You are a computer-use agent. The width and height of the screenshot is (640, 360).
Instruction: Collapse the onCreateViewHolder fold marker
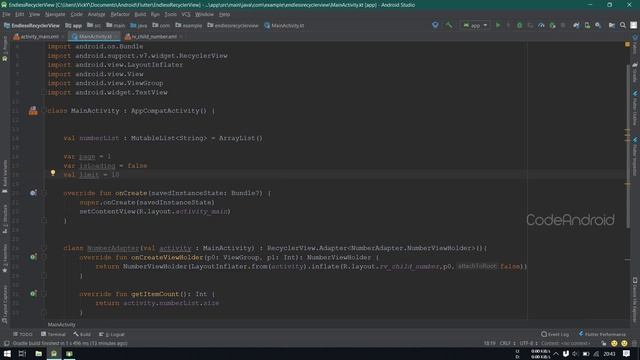(44, 257)
